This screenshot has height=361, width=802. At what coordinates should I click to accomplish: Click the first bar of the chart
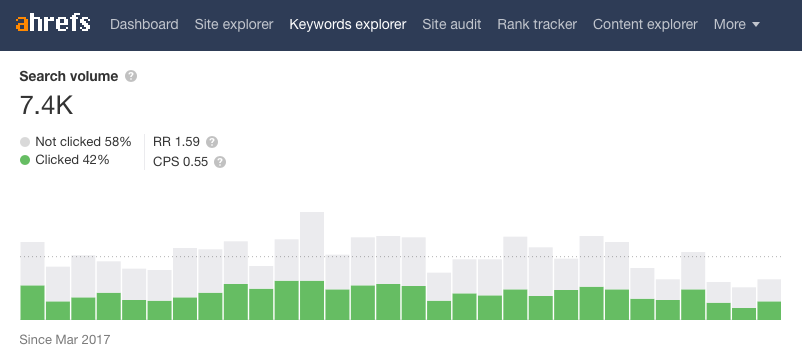point(32,281)
